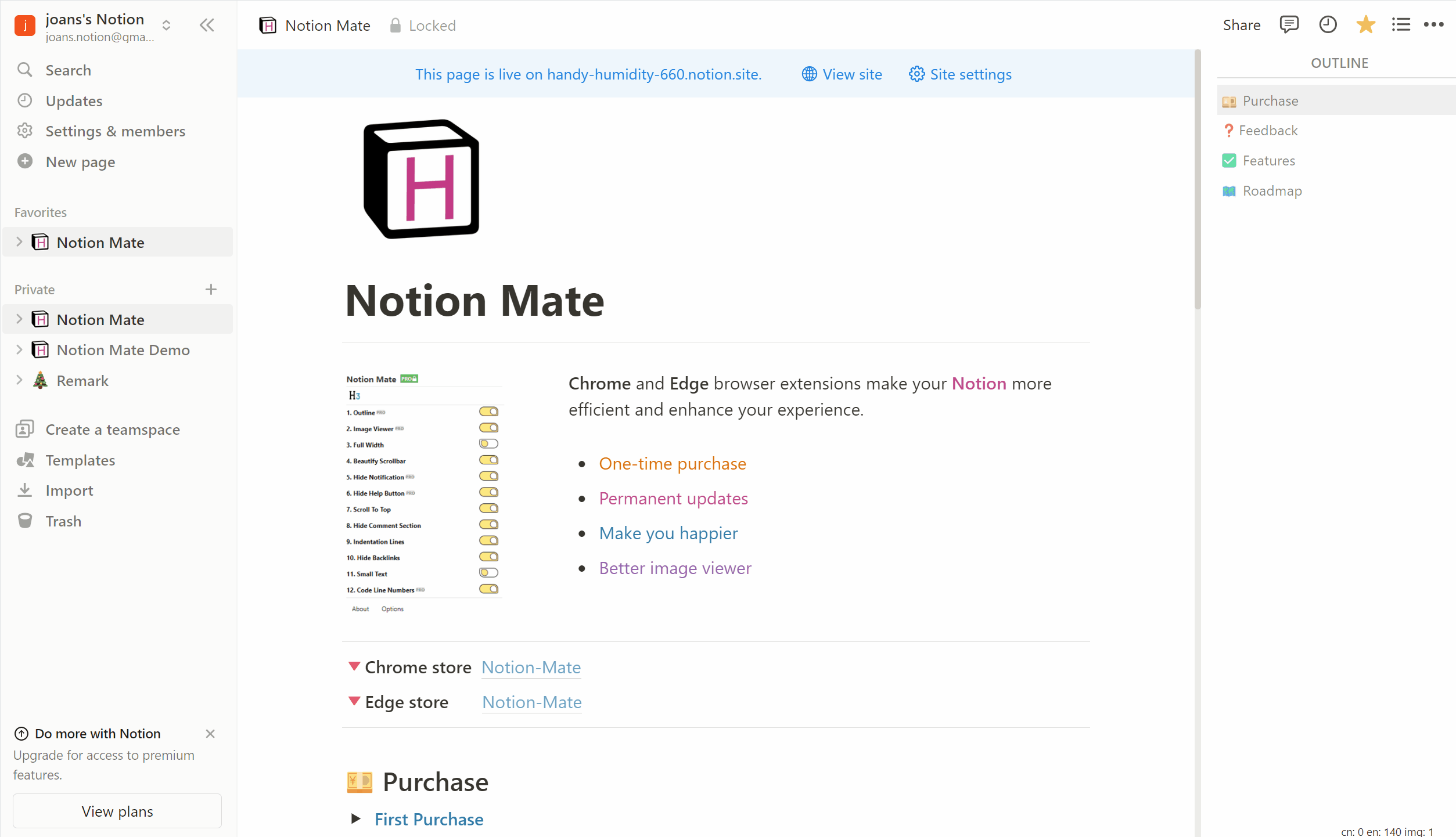The width and height of the screenshot is (1456, 837).
Task: Click the Templates shapes icon
Action: click(24, 460)
